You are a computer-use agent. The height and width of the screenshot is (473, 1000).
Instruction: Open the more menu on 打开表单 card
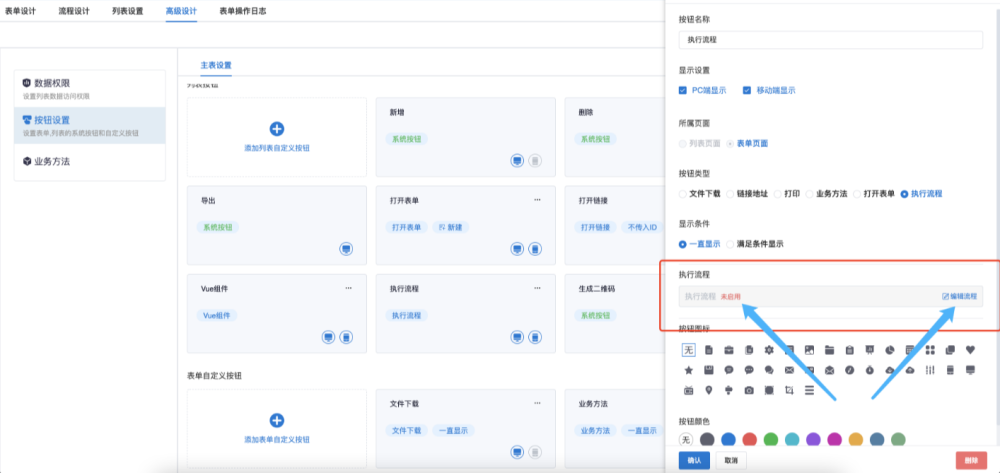pos(537,200)
